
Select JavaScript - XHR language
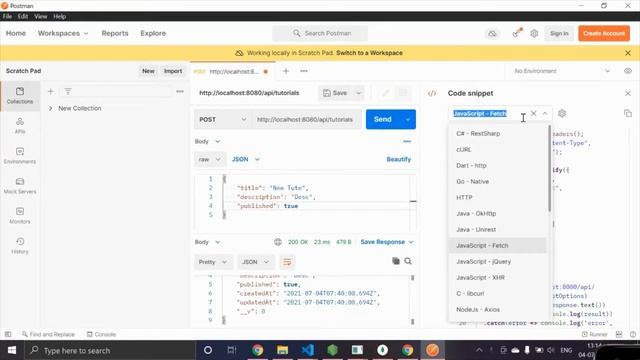click(x=498, y=278)
